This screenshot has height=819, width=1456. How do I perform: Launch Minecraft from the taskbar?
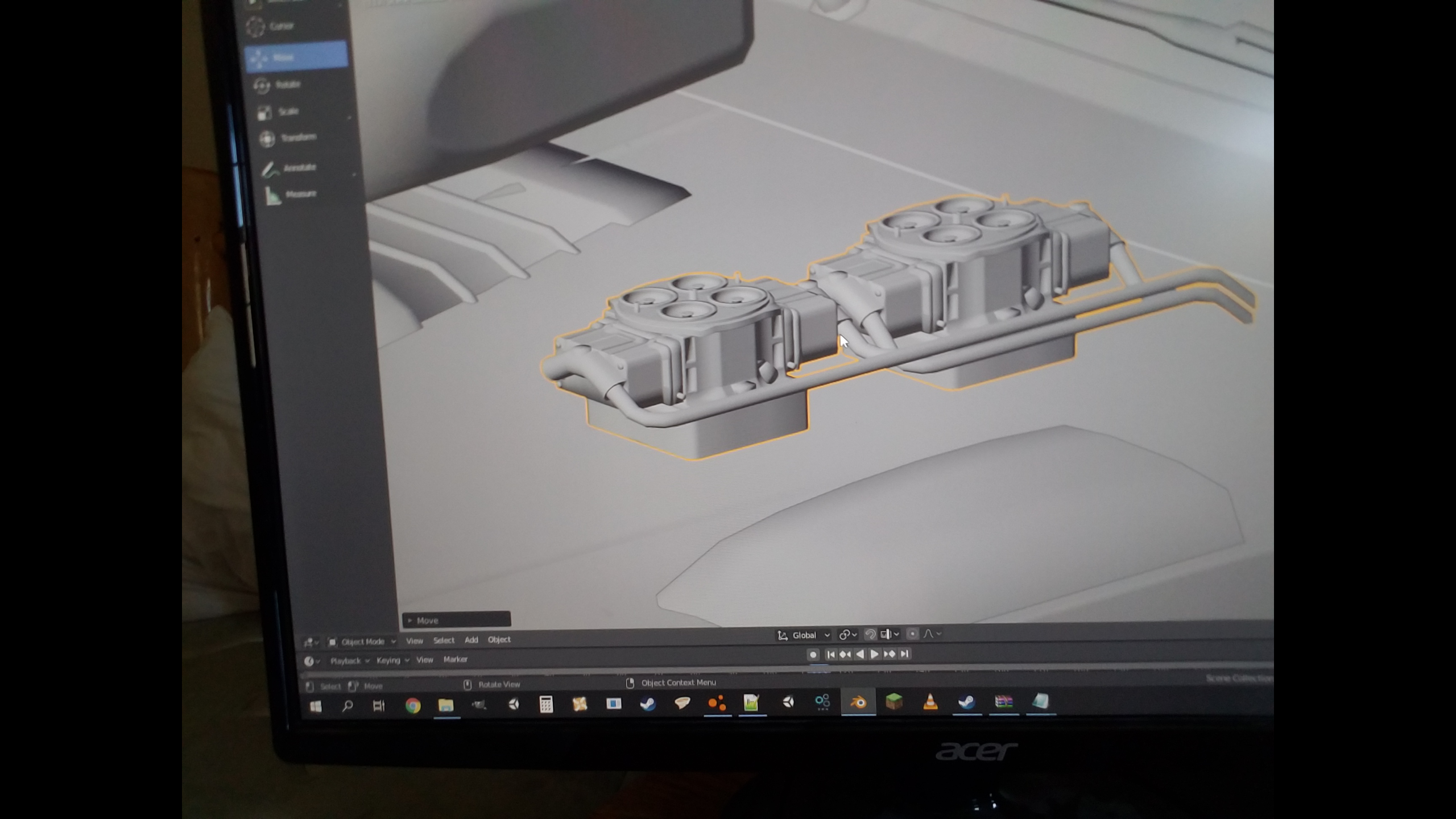click(x=894, y=702)
